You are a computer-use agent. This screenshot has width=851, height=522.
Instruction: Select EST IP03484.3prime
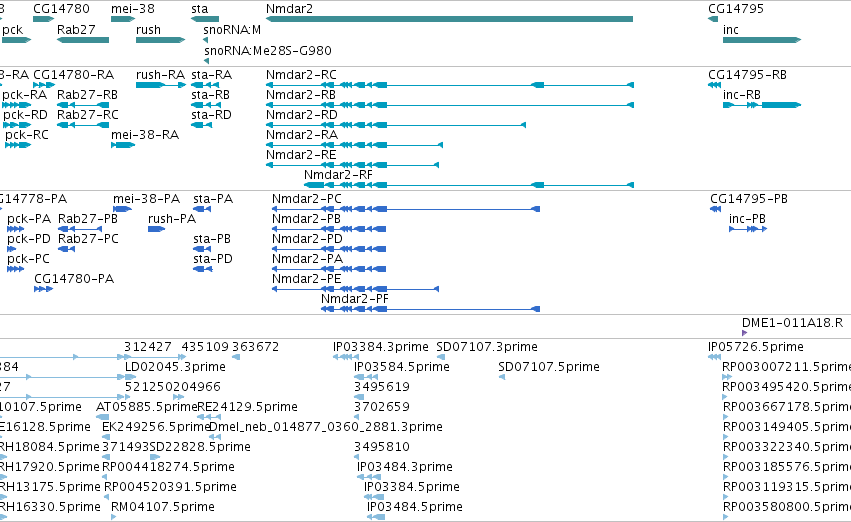click(369, 476)
